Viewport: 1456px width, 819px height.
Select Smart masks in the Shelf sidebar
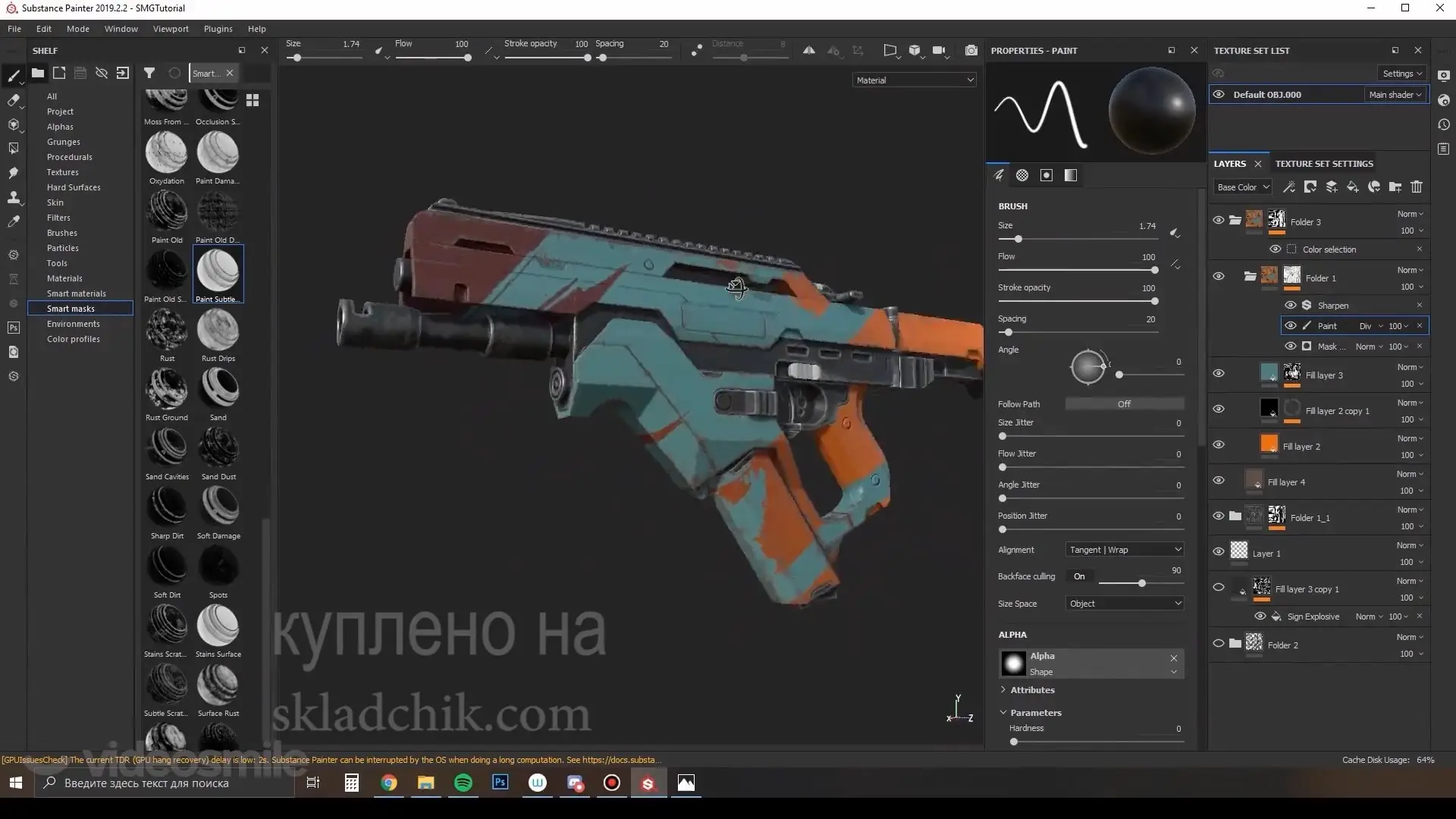pyautogui.click(x=70, y=309)
